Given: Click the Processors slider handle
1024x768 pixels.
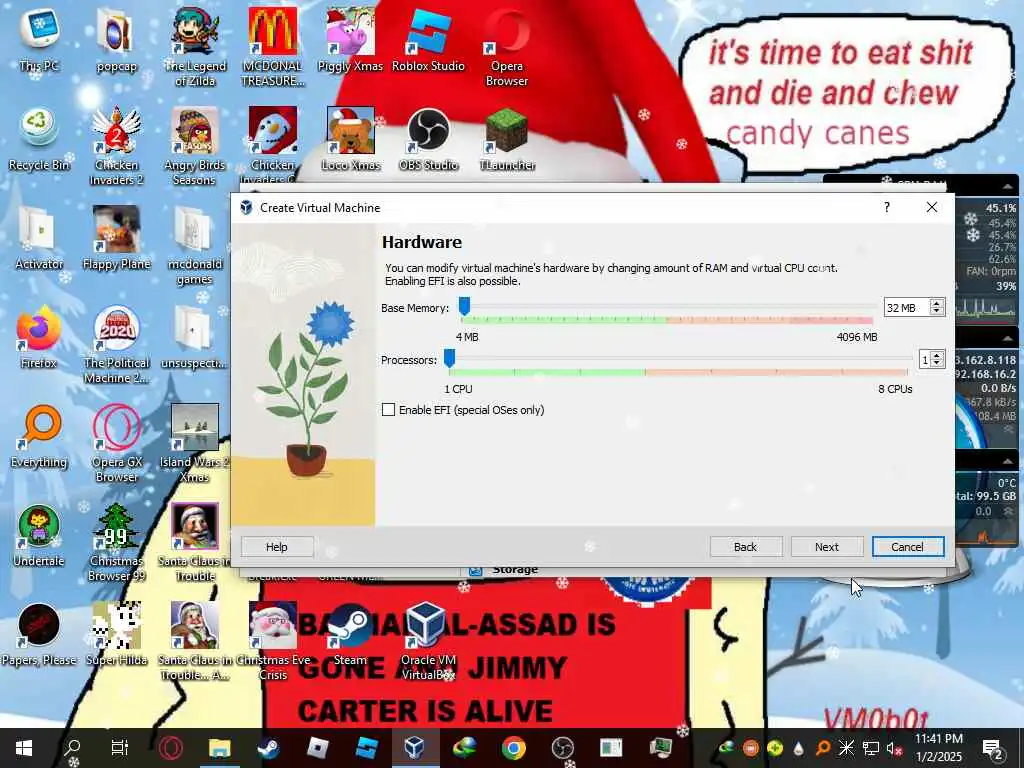Looking at the screenshot, I should click(x=449, y=358).
